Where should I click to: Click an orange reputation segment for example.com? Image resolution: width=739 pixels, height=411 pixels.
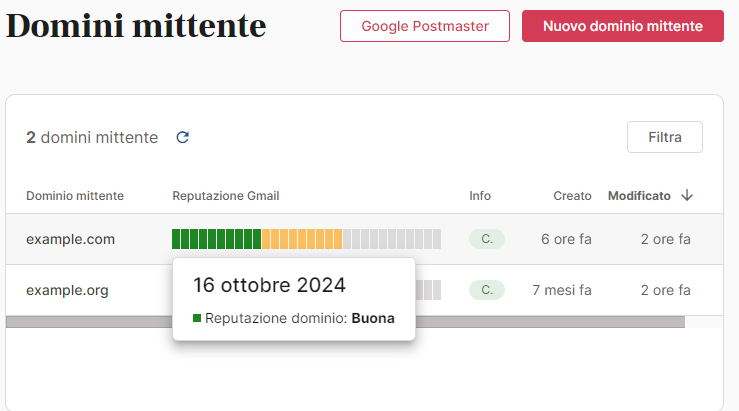301,239
